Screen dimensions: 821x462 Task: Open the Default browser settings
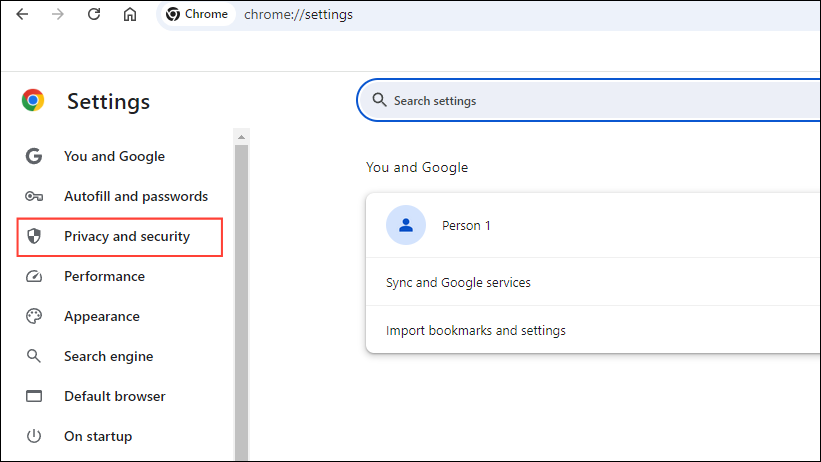(115, 396)
